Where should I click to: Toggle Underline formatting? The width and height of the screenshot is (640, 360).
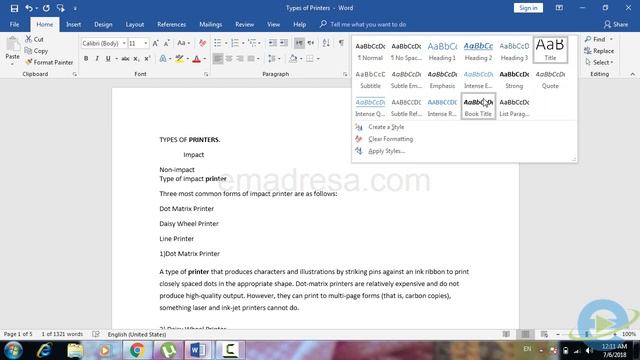click(x=108, y=59)
